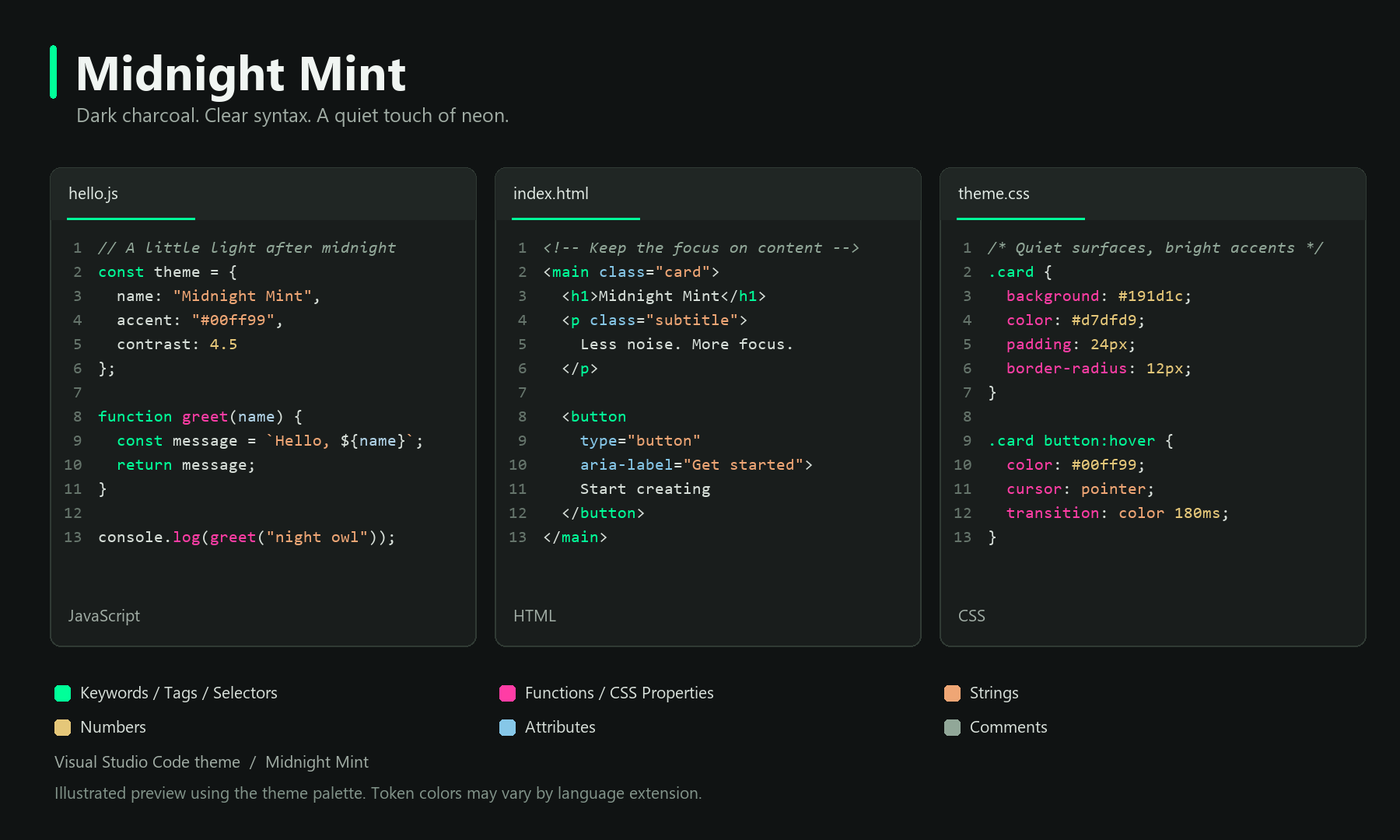Click the CSS comment 'Quiet surfaces, bright accents'
Image resolution: width=1400 pixels, height=840 pixels.
(x=1155, y=248)
